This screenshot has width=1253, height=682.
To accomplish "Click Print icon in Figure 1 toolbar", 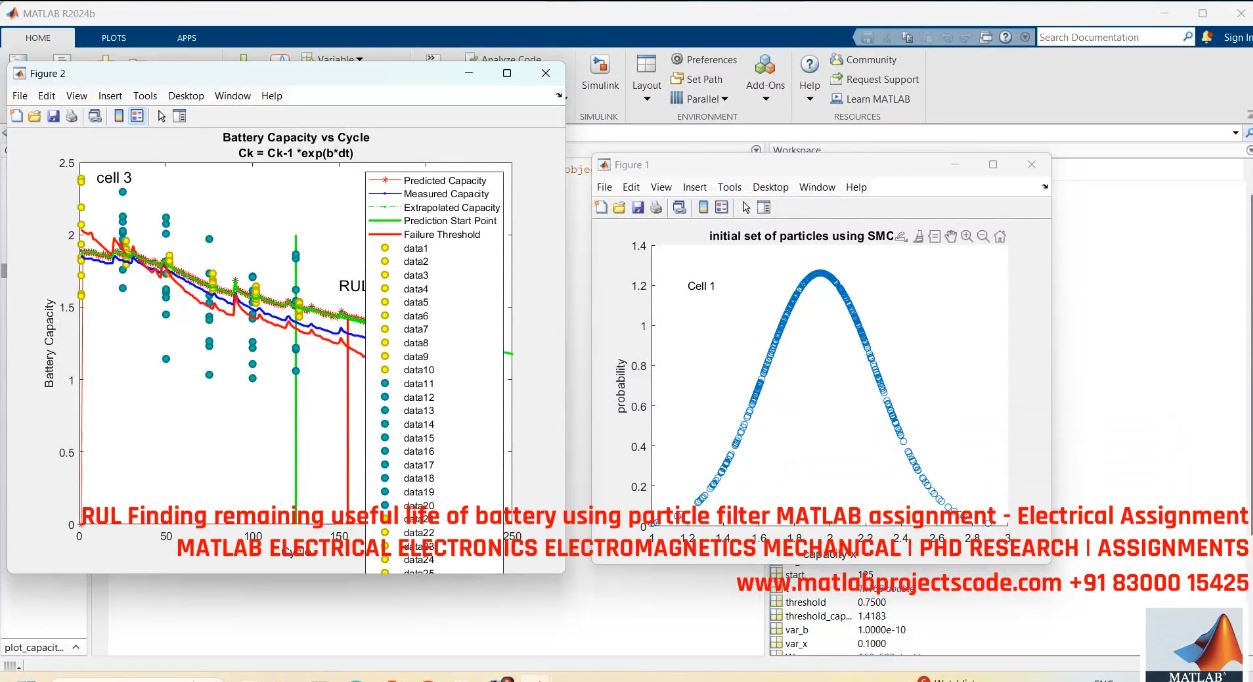I will [x=656, y=207].
